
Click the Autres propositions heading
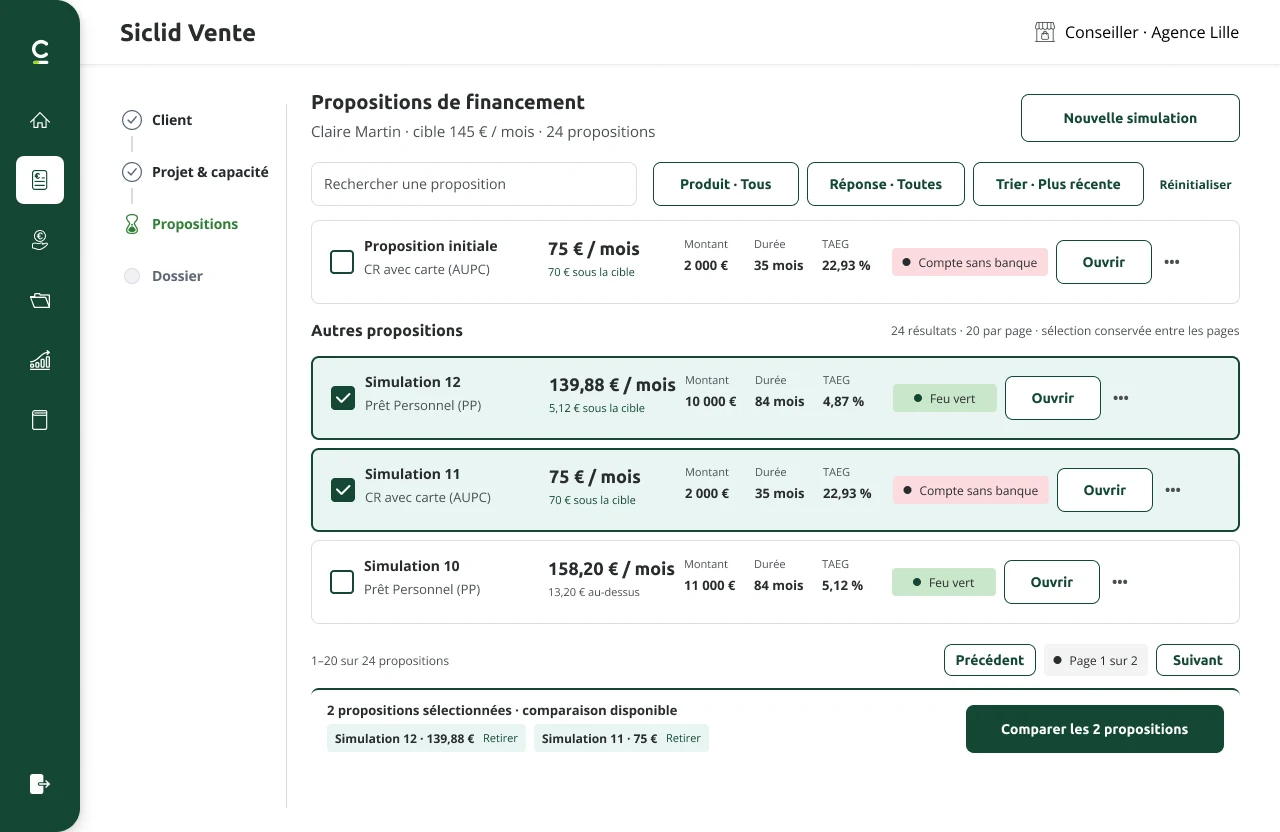(x=387, y=330)
